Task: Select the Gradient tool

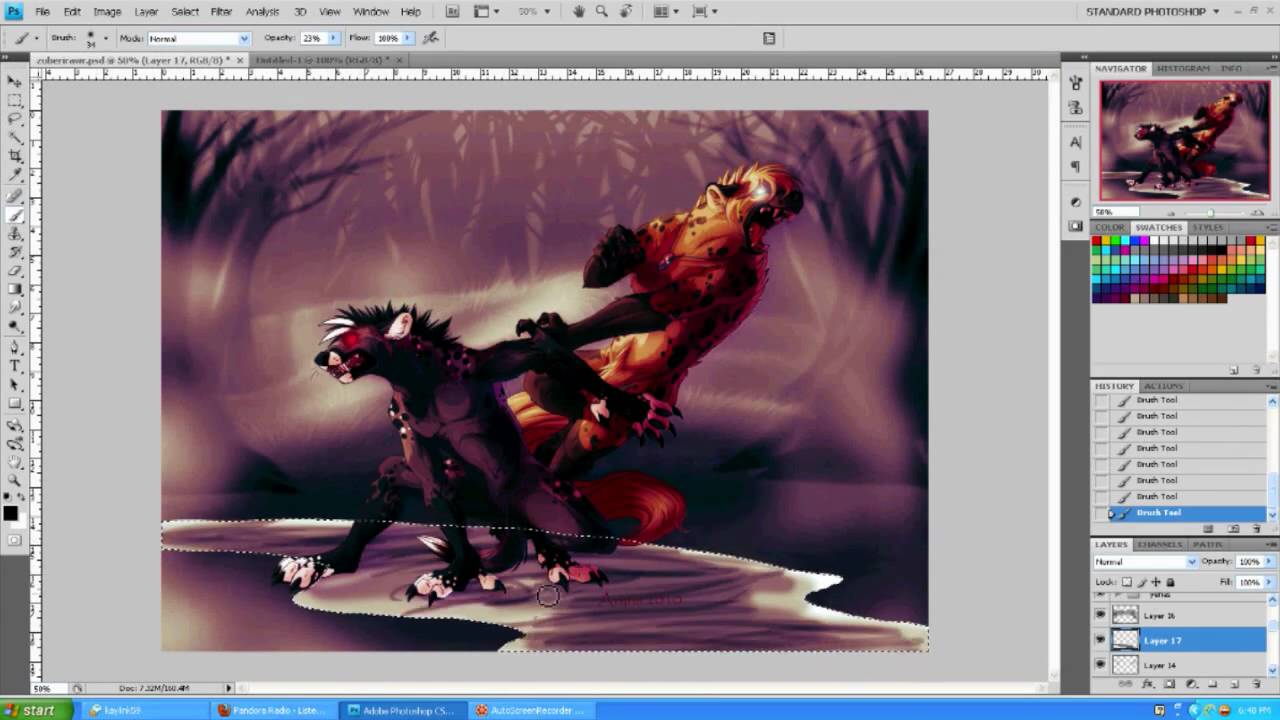Action: point(15,290)
